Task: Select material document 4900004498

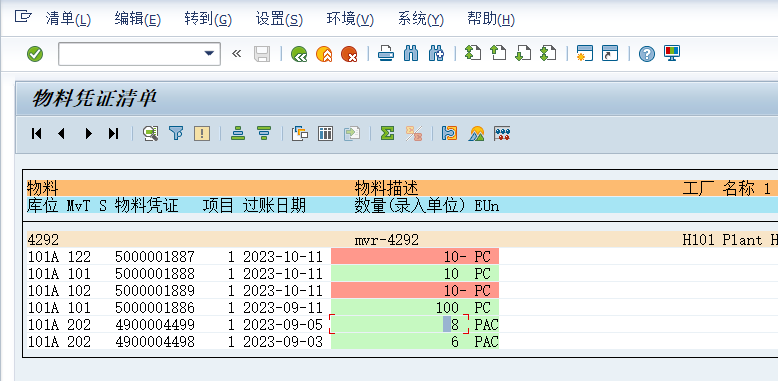Action: point(155,341)
